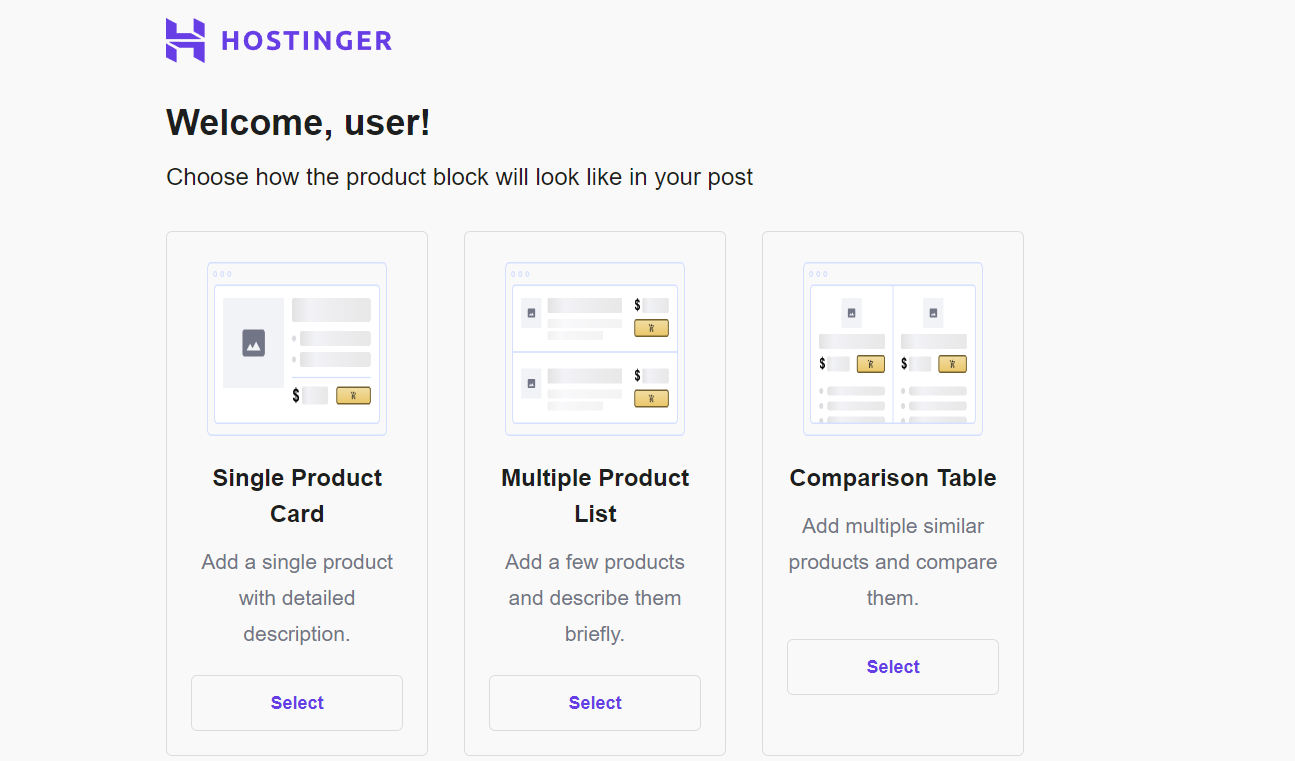Select the Multiple Product List layout

[594, 702]
